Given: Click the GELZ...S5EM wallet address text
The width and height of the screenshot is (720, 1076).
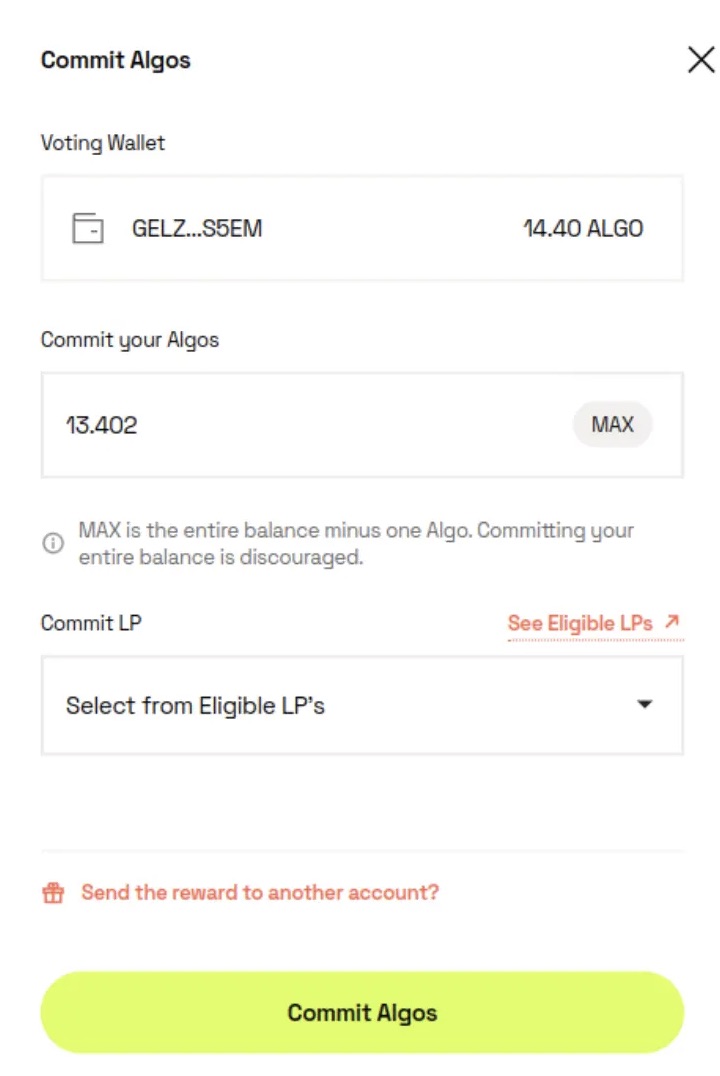Looking at the screenshot, I should click(197, 228).
